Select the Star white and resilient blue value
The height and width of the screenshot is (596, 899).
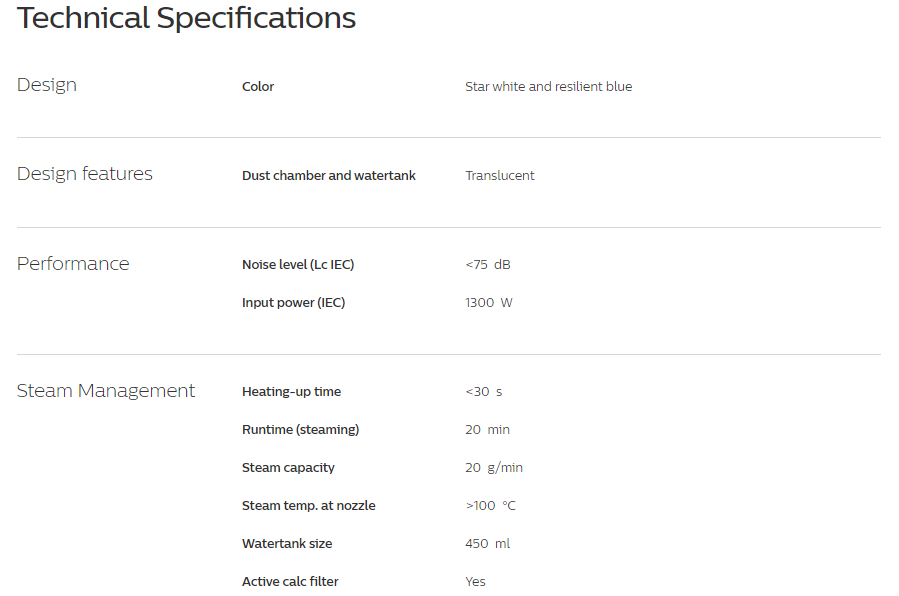(x=549, y=87)
